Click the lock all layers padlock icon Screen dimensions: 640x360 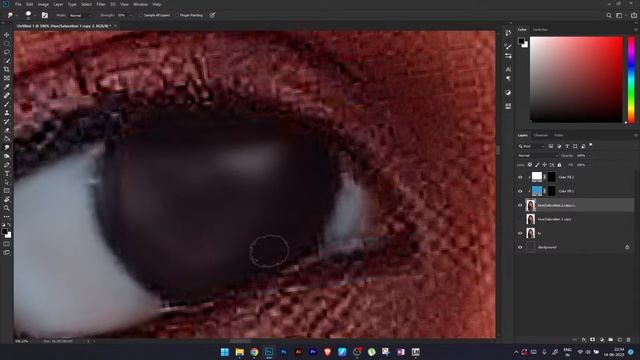[x=559, y=165]
